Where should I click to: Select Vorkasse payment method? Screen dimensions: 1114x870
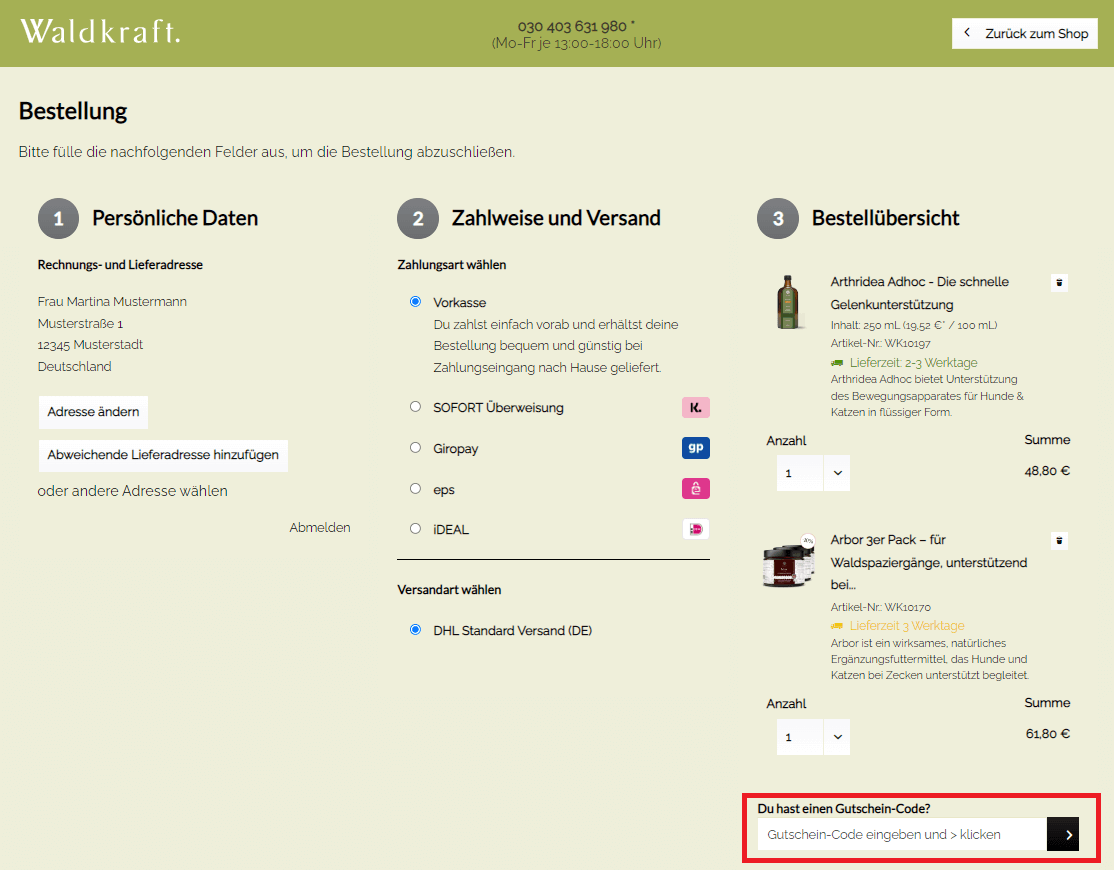click(416, 302)
